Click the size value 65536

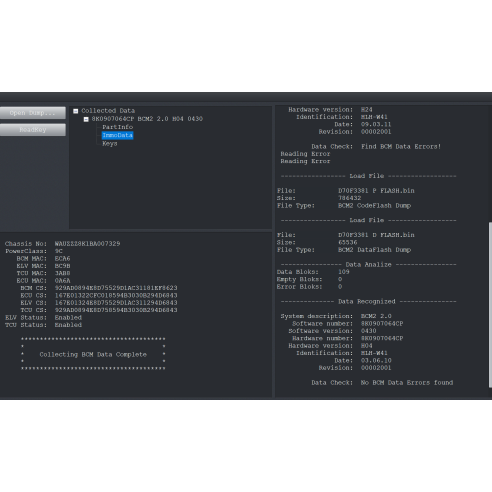tap(347, 242)
